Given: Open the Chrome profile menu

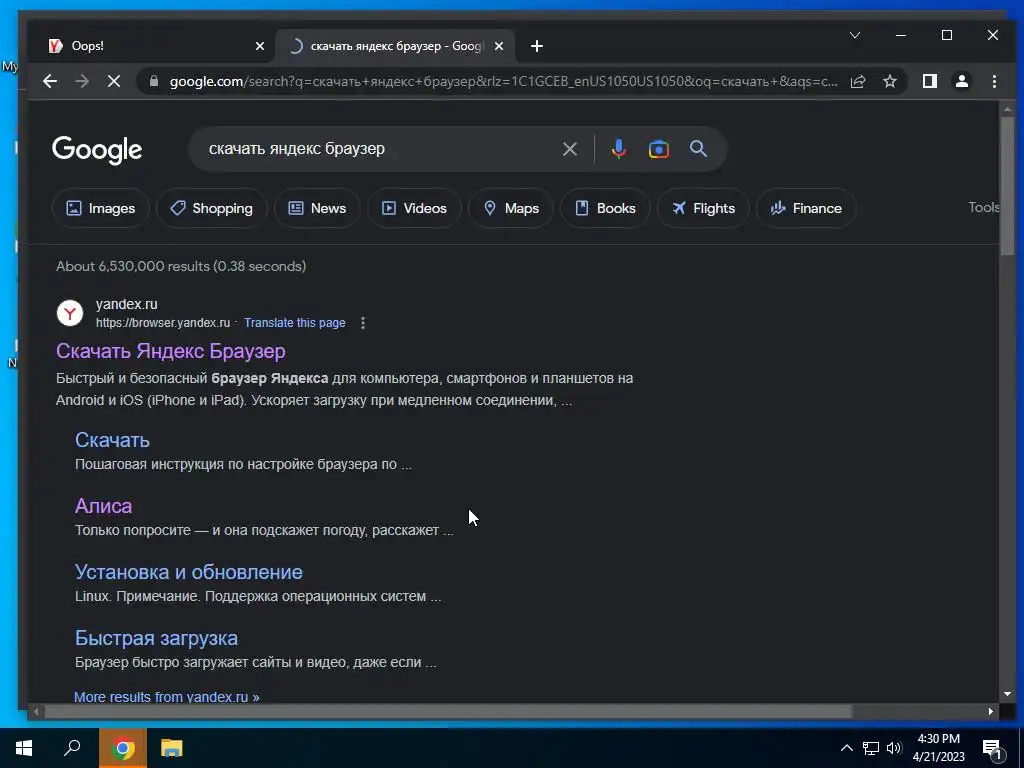Looking at the screenshot, I should pyautogui.click(x=962, y=81).
